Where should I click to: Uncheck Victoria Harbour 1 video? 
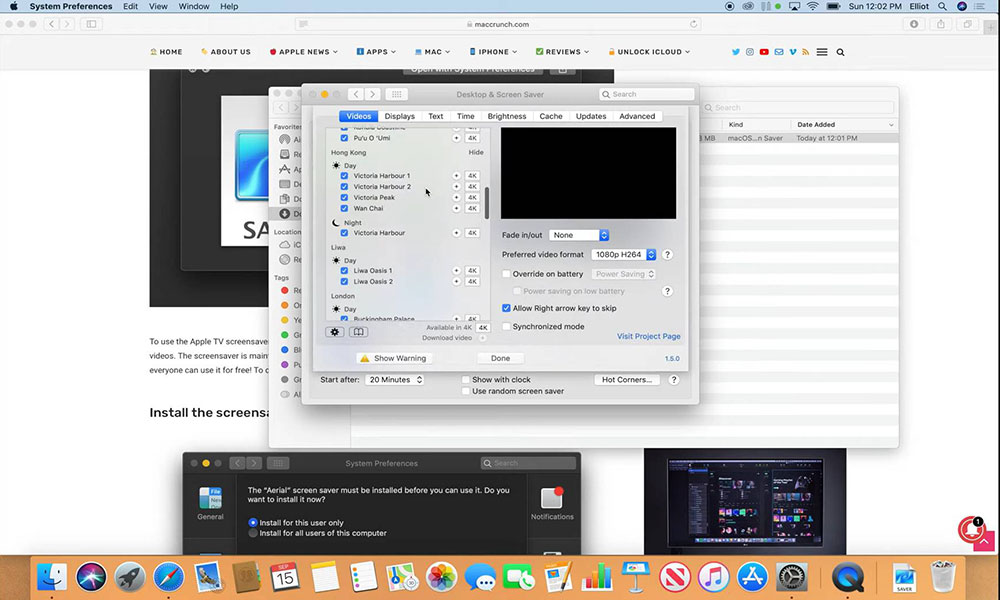(344, 175)
